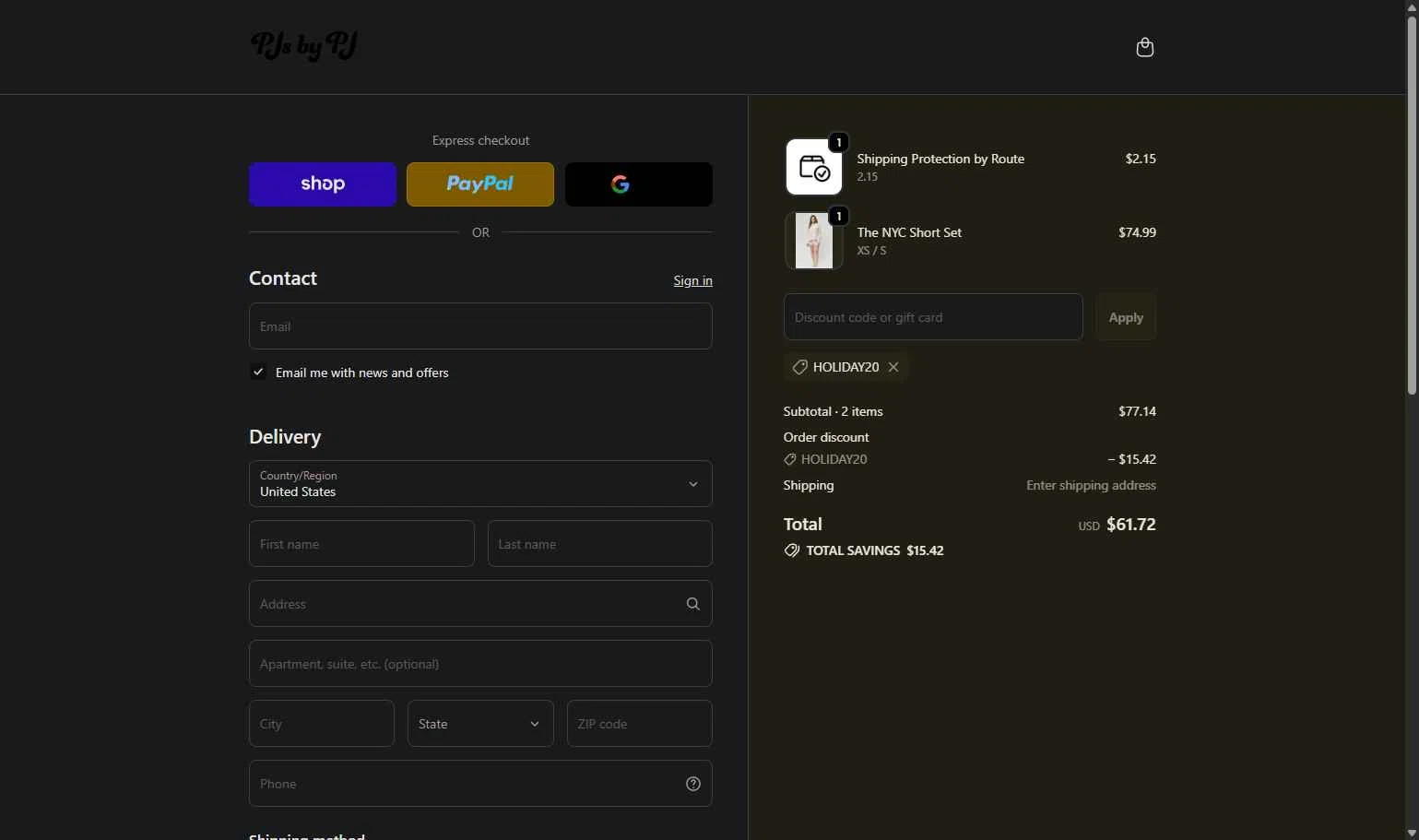The width and height of the screenshot is (1419, 840).
Task: Click the Express checkout label
Action: [480, 140]
